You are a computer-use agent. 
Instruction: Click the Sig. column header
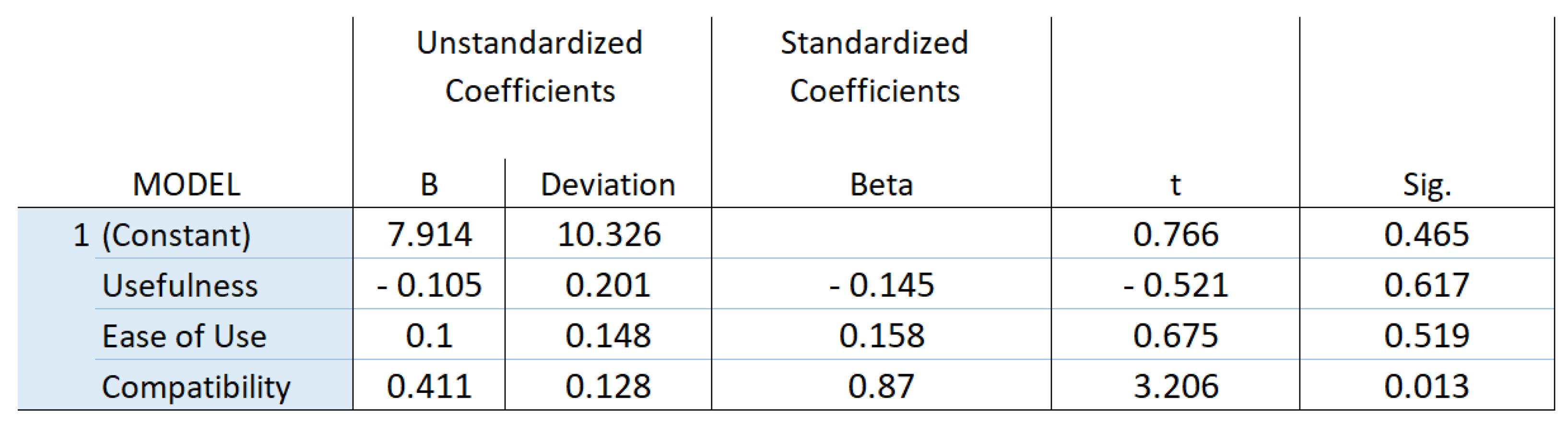1426,184
